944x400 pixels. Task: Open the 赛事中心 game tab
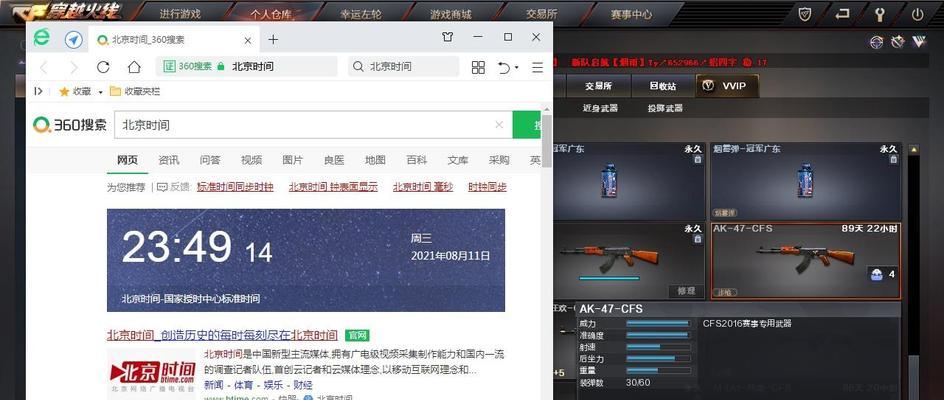[x=631, y=13]
